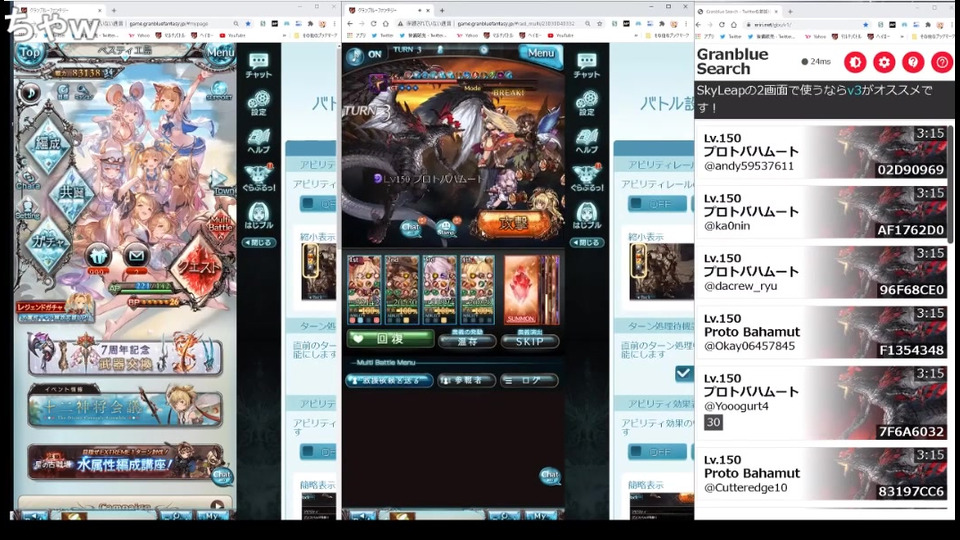Copy raid ID 02D90969 from @andy59537611
This screenshot has height=540, width=960.
pyautogui.click(x=910, y=170)
